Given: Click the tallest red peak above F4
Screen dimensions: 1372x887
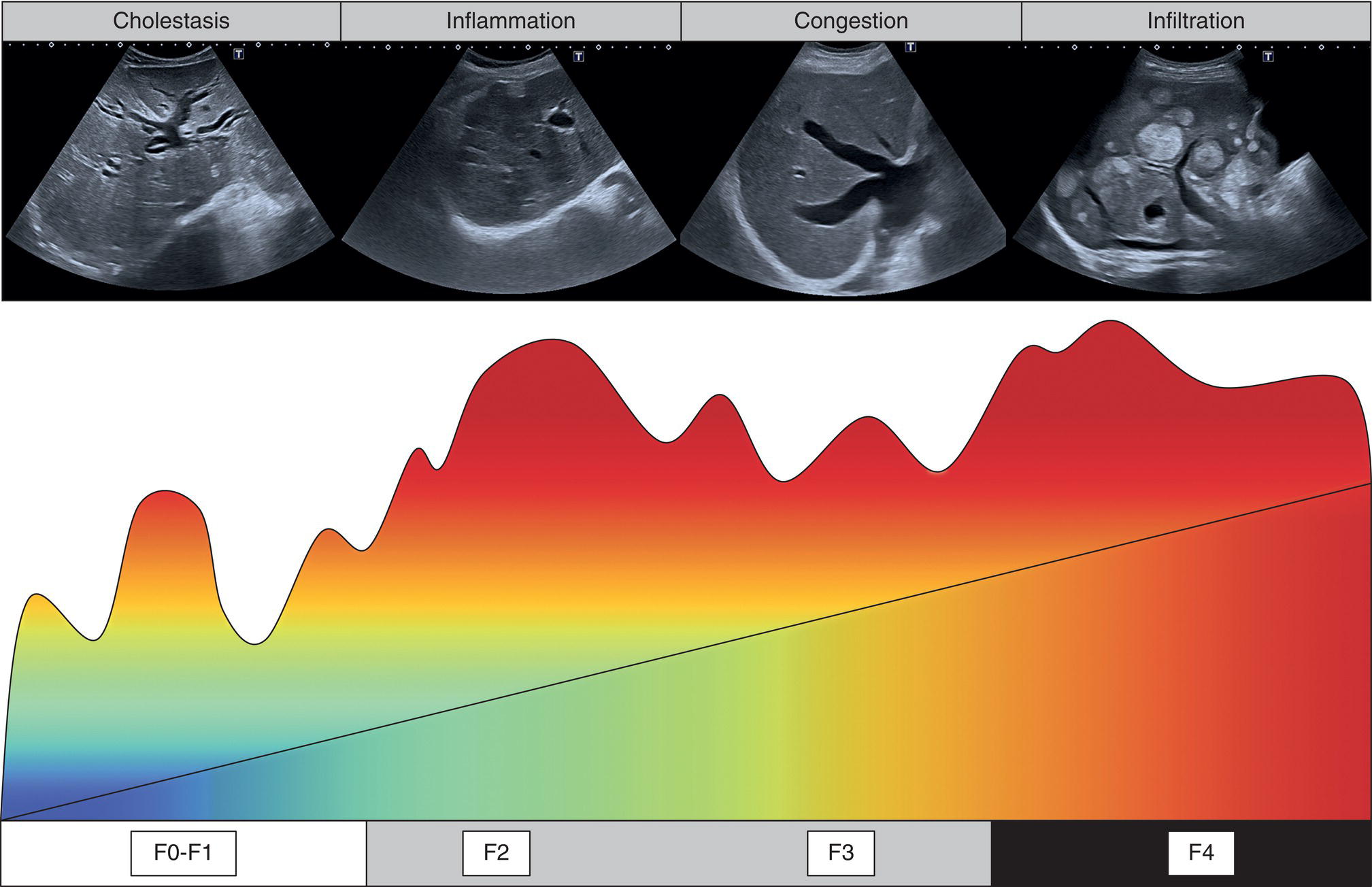Looking at the screenshot, I should tap(1110, 340).
